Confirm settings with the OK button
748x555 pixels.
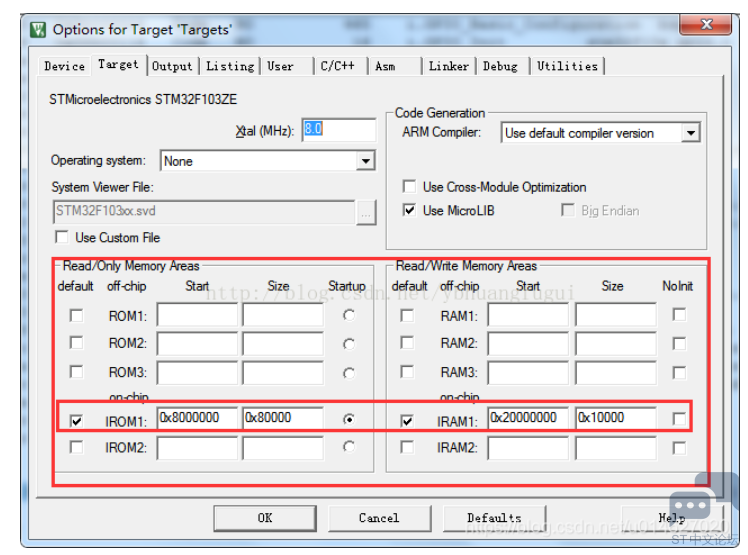point(265,518)
